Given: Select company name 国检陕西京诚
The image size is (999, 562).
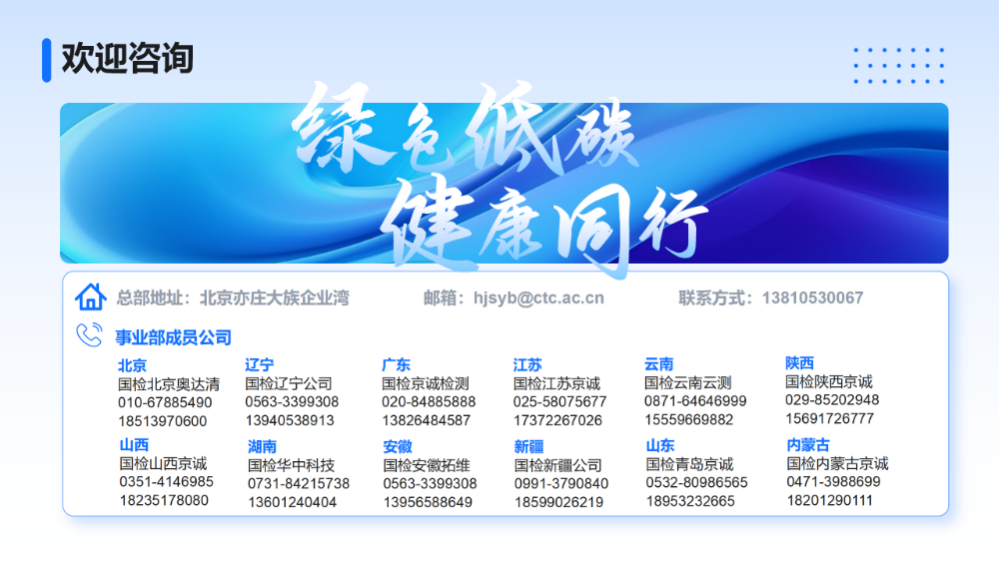Looking at the screenshot, I should coord(829,382).
